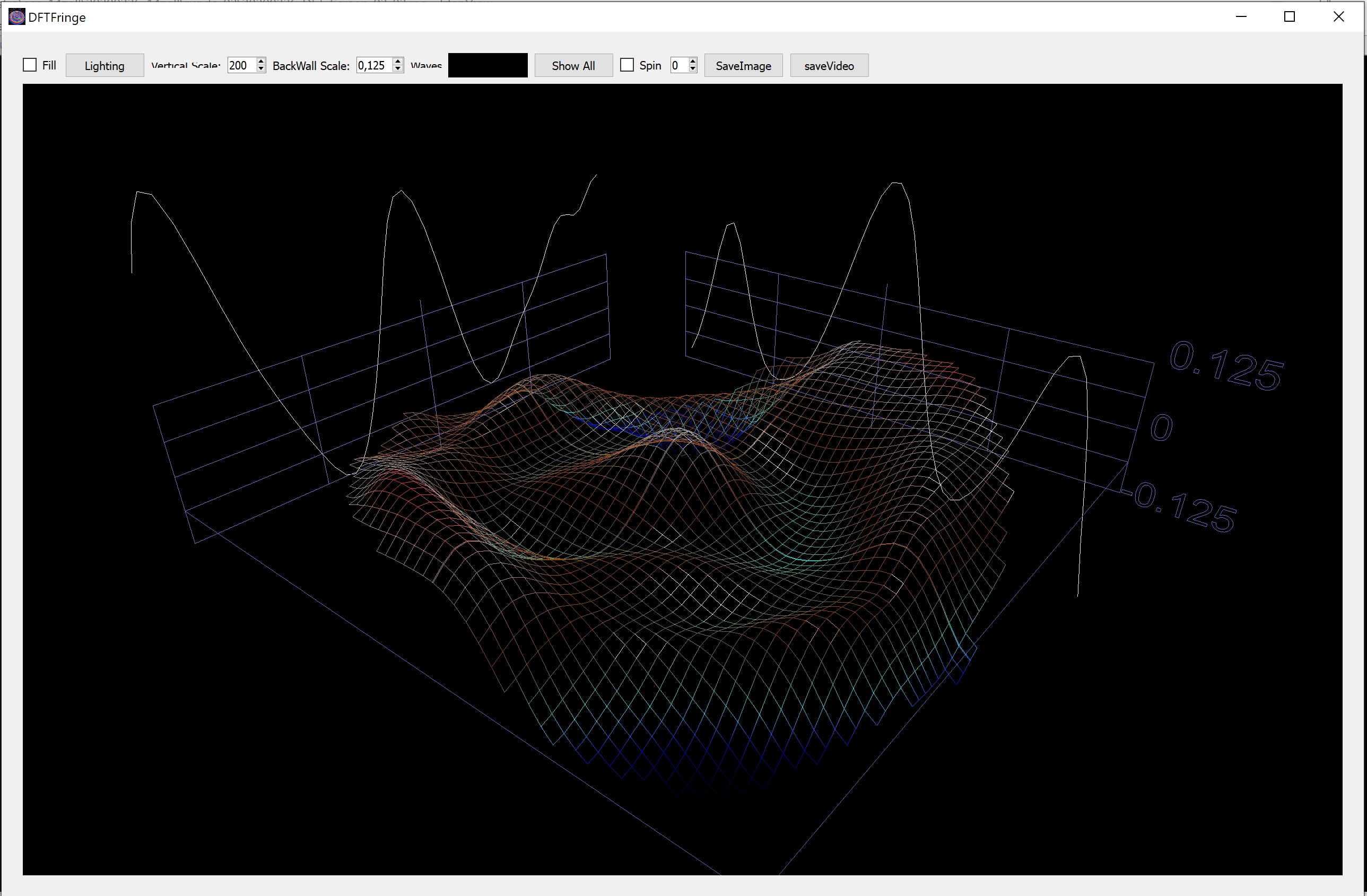
Task: Enable the Fill checkbox
Action: click(30, 65)
